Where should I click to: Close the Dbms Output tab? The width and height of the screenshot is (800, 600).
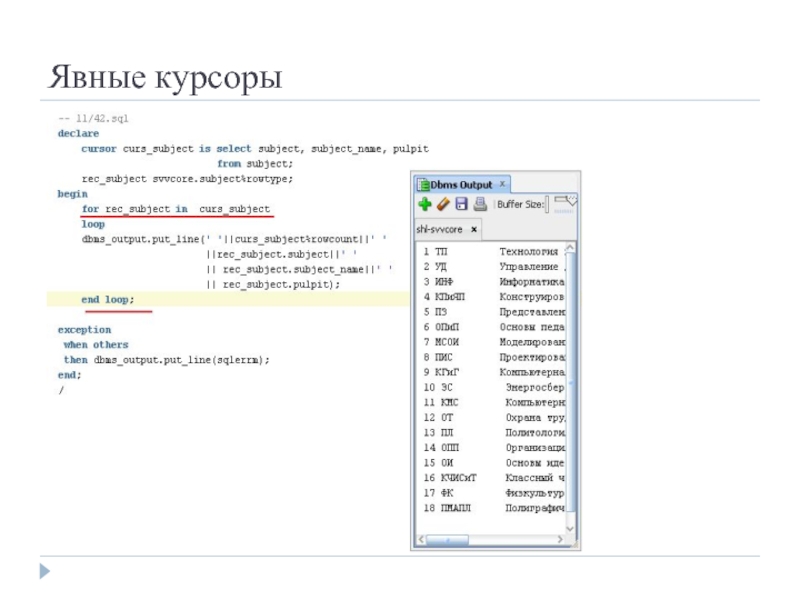pos(503,185)
